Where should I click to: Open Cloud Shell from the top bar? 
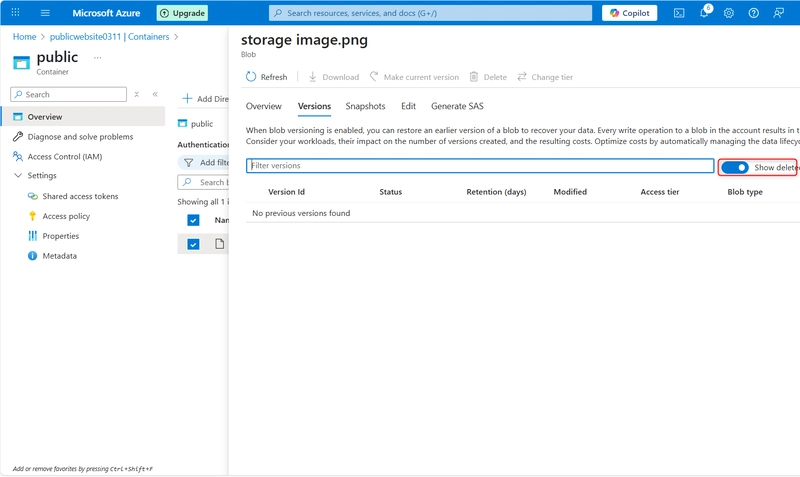tap(679, 13)
